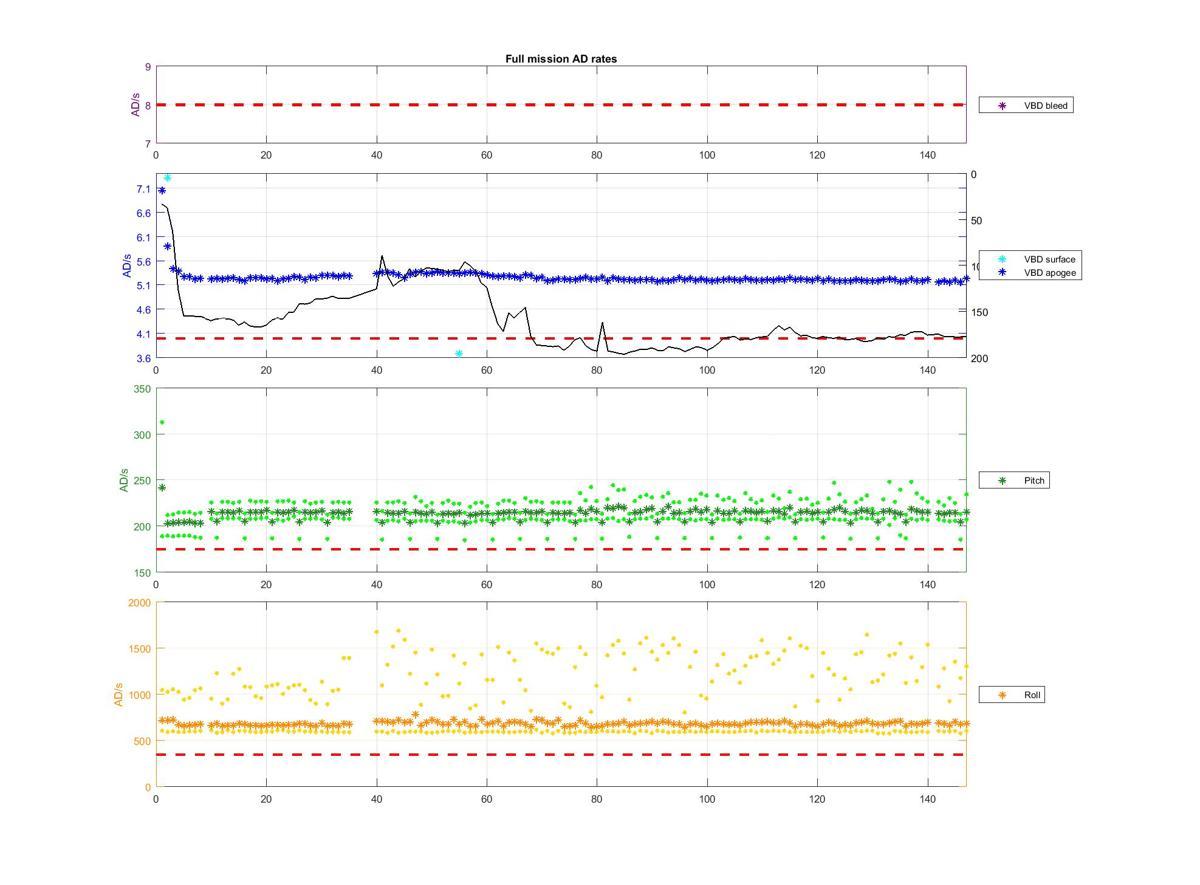Click the "500" tick on Roll axis
The height and width of the screenshot is (885, 1200).
coord(142,741)
